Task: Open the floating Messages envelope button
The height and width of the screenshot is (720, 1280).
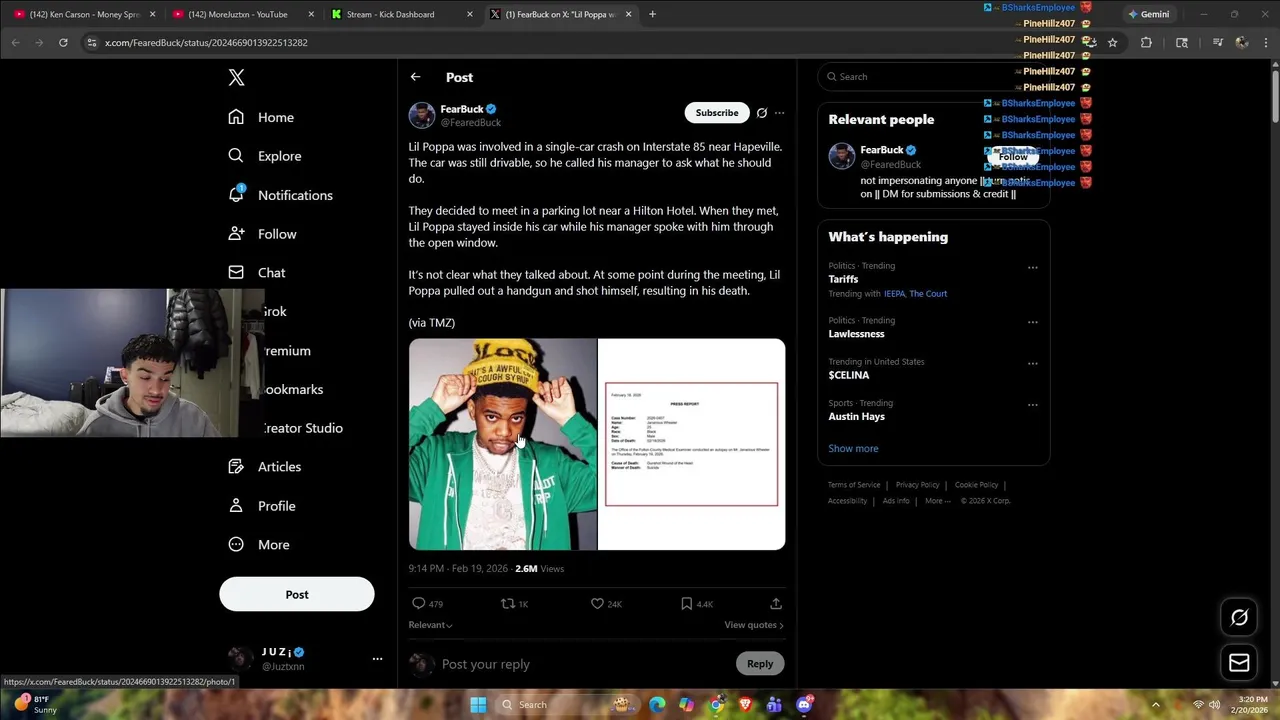Action: tap(1239, 662)
